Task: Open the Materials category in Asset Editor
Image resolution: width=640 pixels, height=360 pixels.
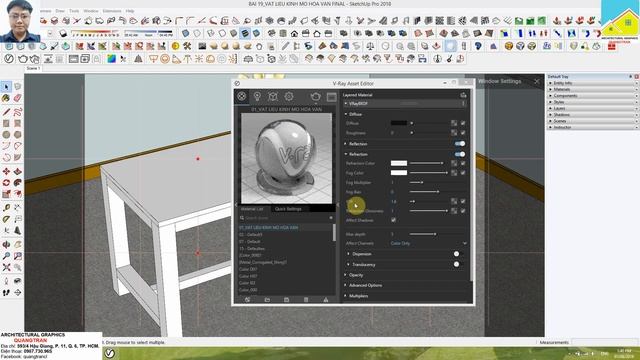Action: 242,96
